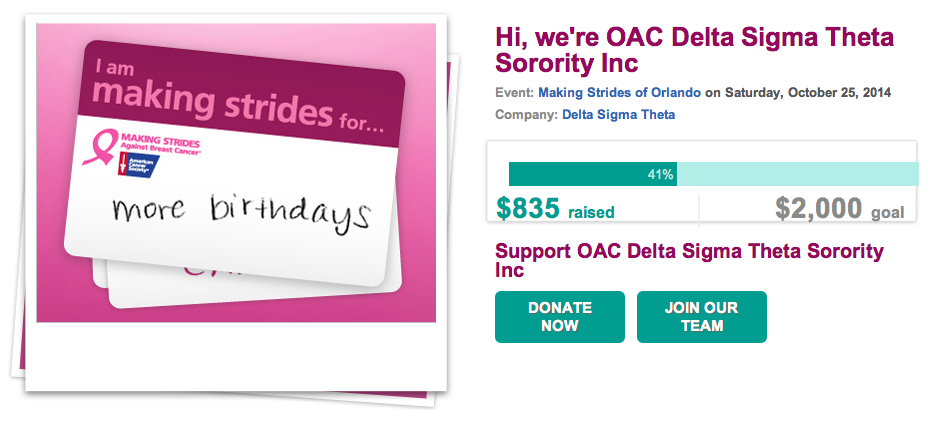Click the unfilled part of the progress bar
Viewport: 935px width, 427px height.
(798, 174)
